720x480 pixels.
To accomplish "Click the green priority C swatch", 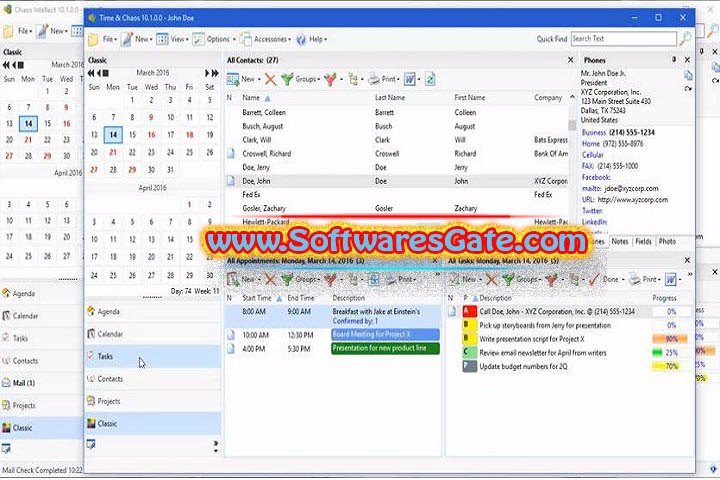I will click(469, 353).
